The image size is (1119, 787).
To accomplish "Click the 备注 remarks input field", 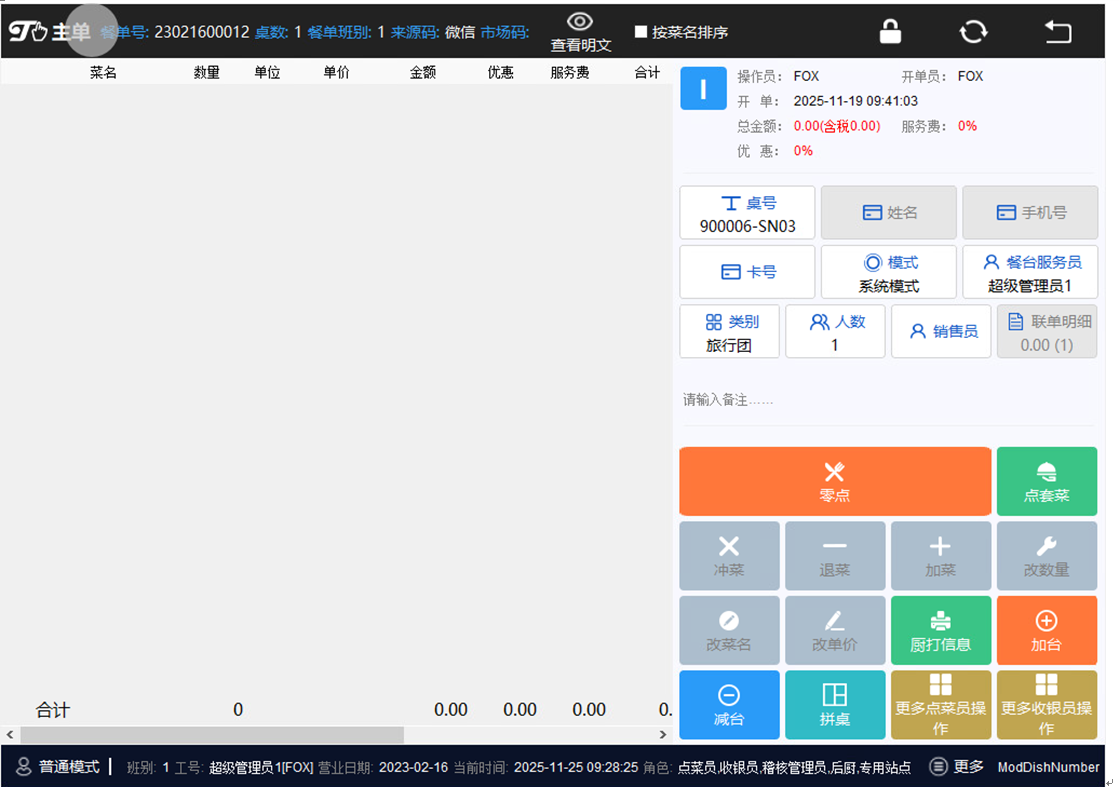I will point(885,400).
